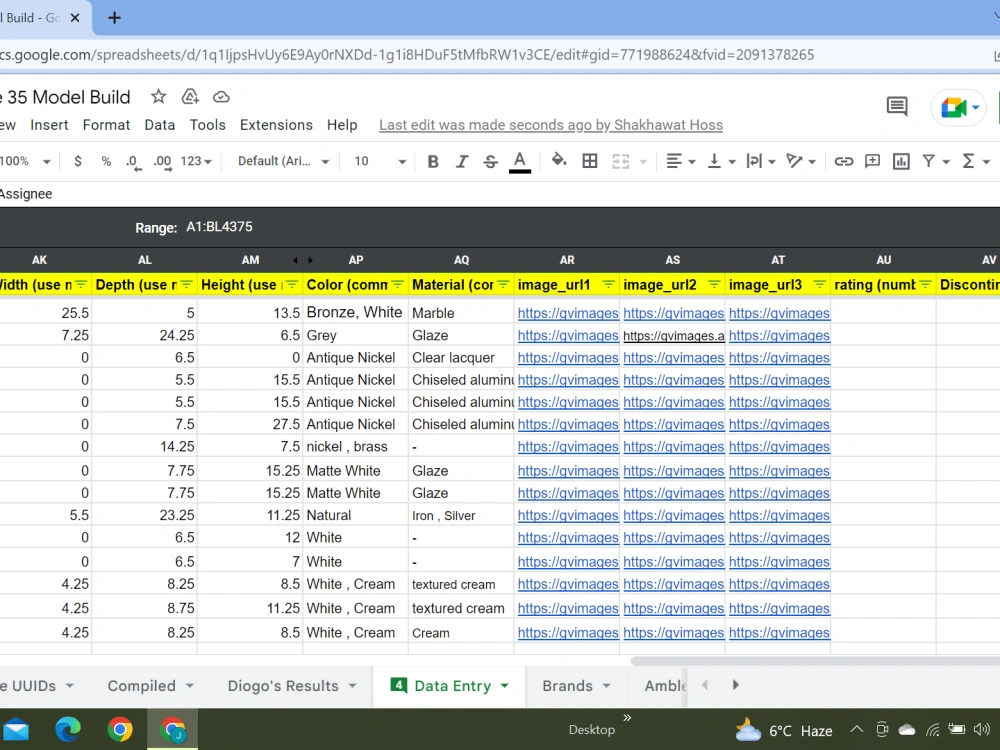Toggle filter on Material column header
The image size is (1000, 750).
tap(503, 284)
